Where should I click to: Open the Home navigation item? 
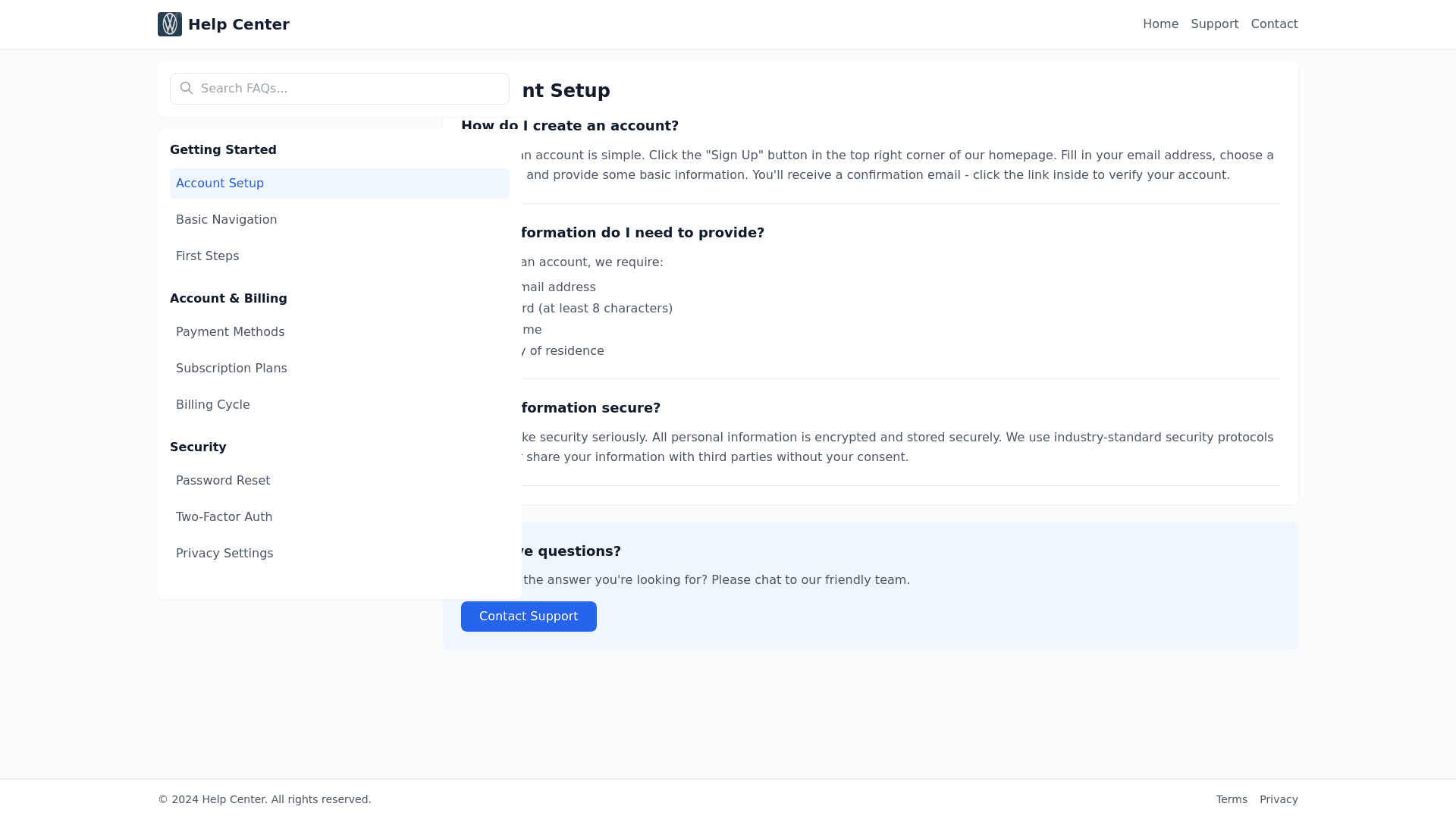point(1160,24)
